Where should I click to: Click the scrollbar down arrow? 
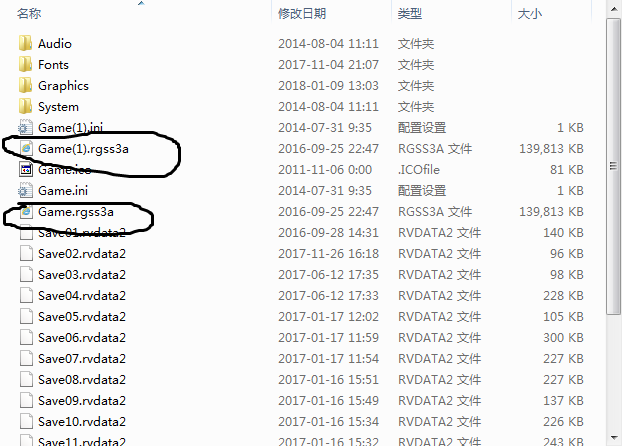(x=613, y=438)
